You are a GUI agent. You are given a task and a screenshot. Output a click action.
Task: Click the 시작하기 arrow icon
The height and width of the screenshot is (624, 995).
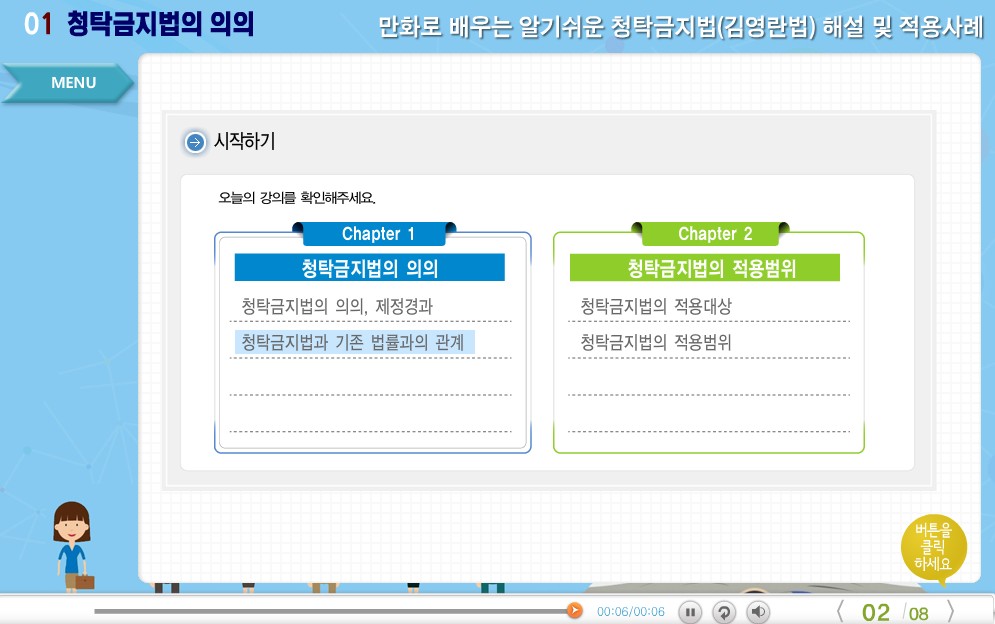coord(195,143)
